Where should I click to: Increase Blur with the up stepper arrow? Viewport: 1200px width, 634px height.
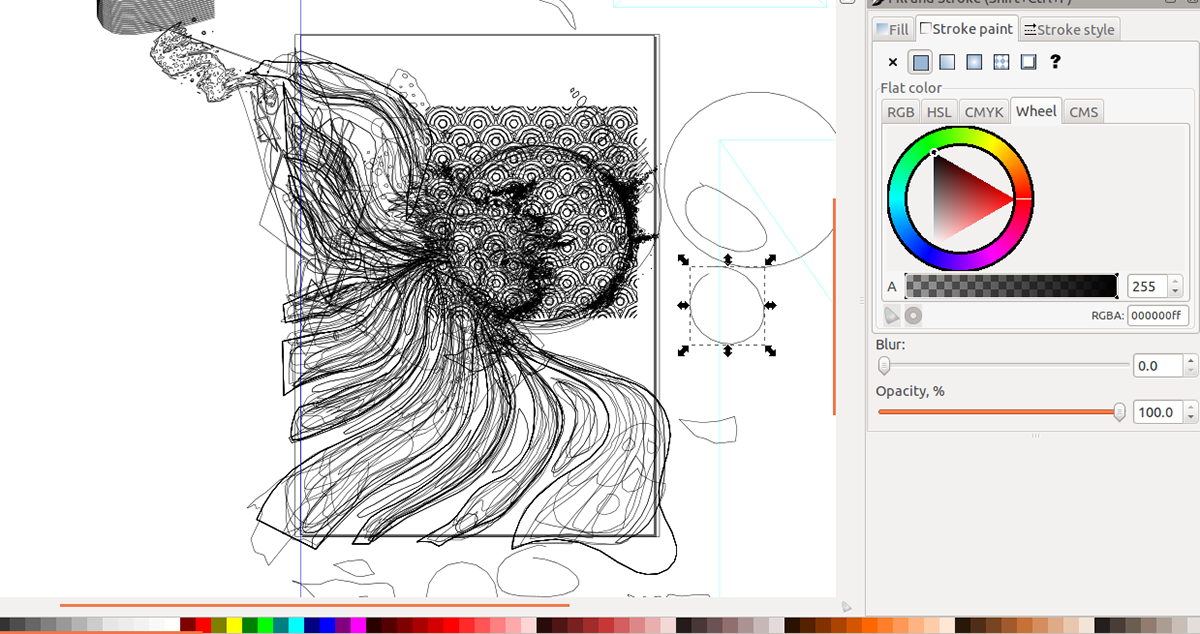[1189, 361]
